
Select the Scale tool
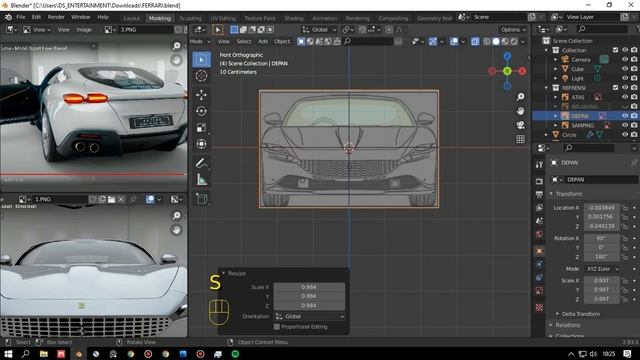click(201, 127)
